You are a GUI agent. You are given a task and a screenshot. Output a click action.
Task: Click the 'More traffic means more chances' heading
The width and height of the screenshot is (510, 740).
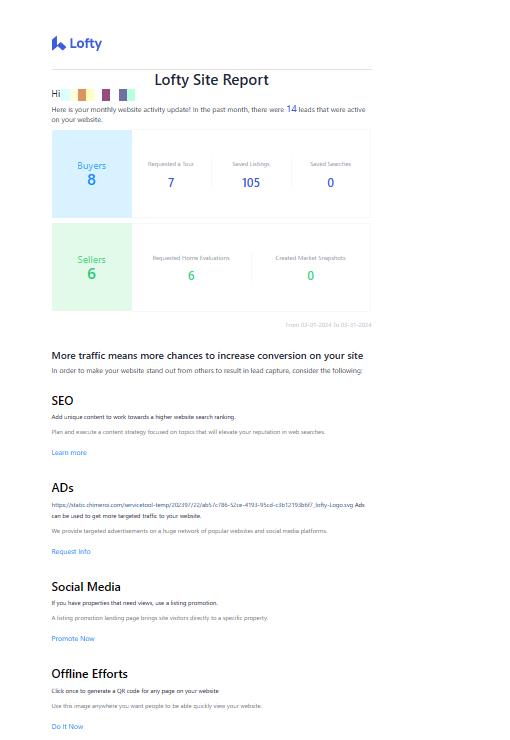207,355
